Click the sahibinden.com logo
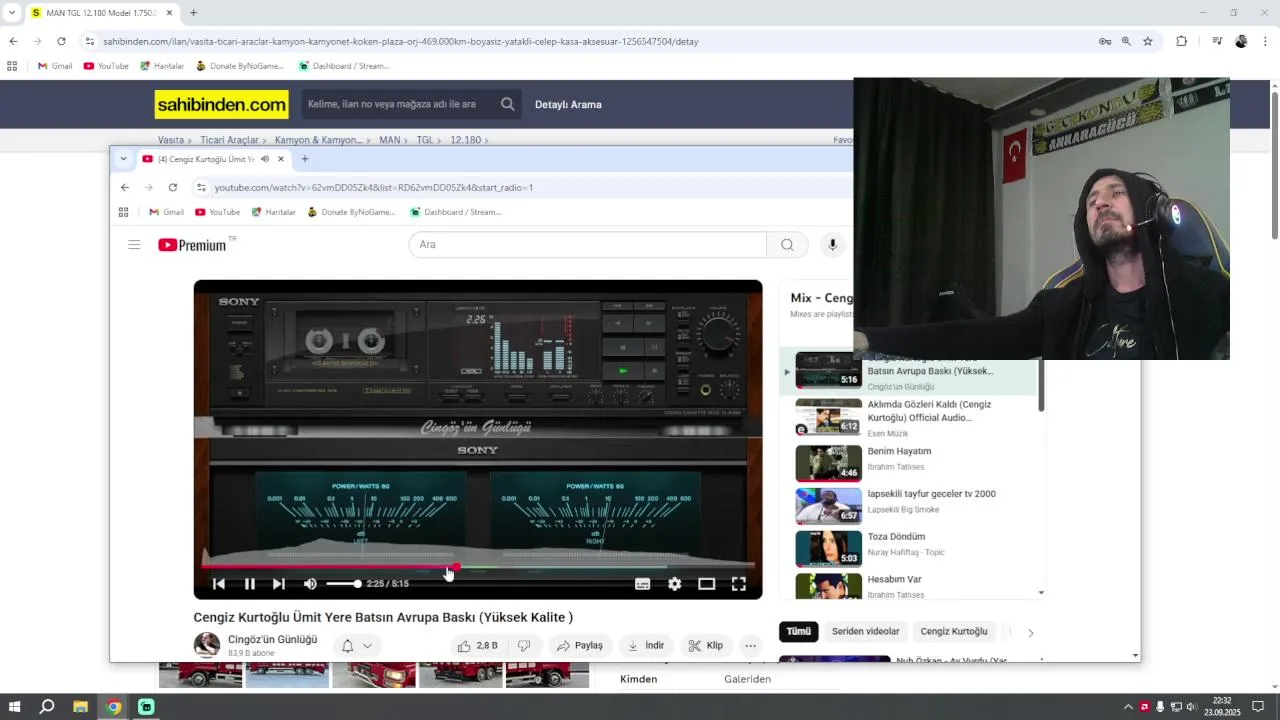1280x720 pixels. (222, 104)
